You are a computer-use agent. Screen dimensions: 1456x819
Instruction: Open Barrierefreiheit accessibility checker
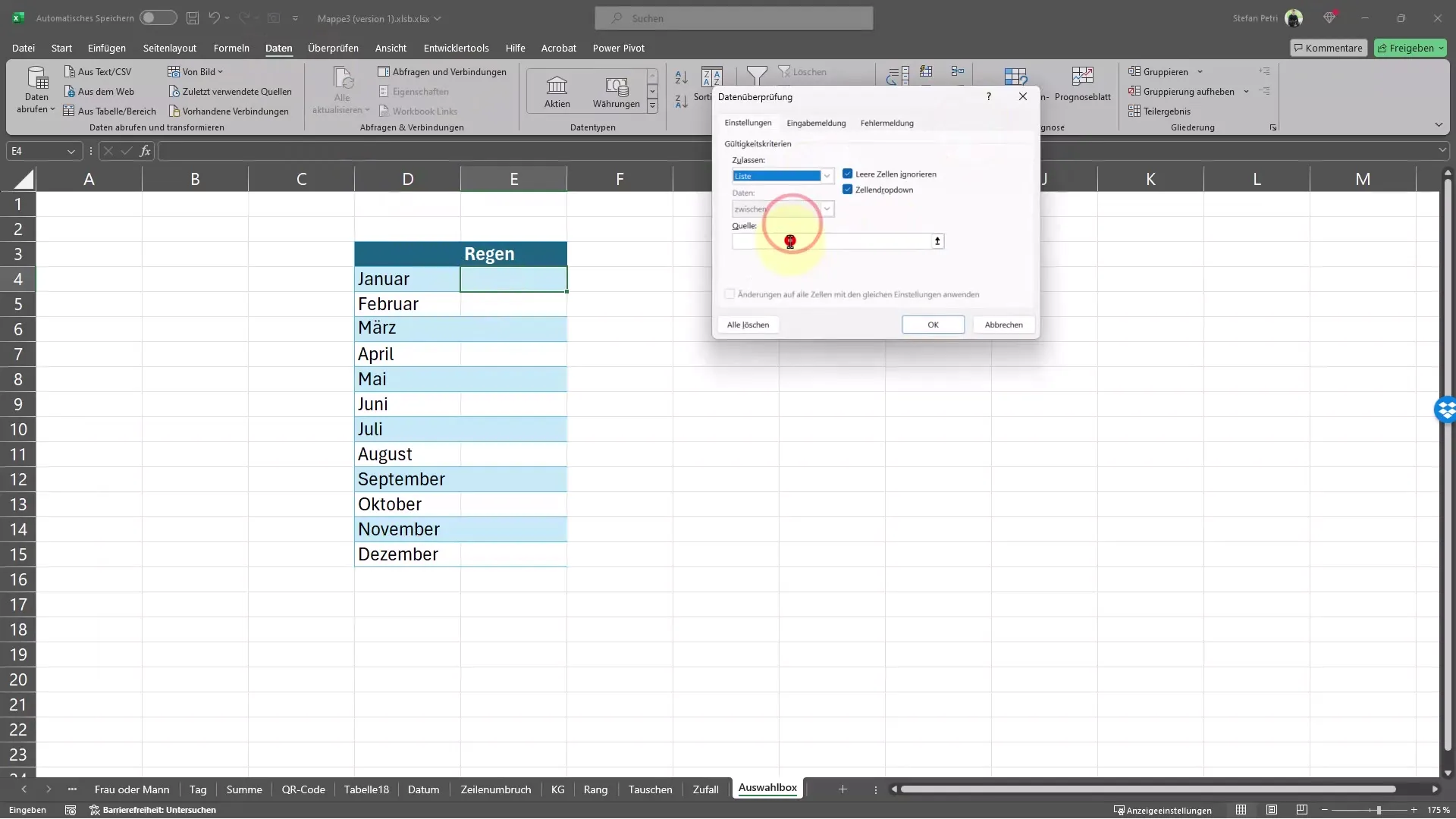click(x=152, y=810)
